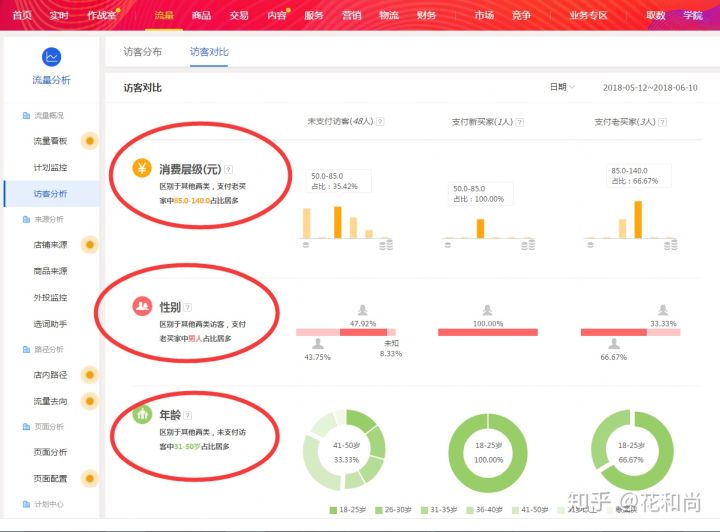Click the 来源分析 section icon
Image resolution: width=720 pixels, height=532 pixels.
click(26, 219)
